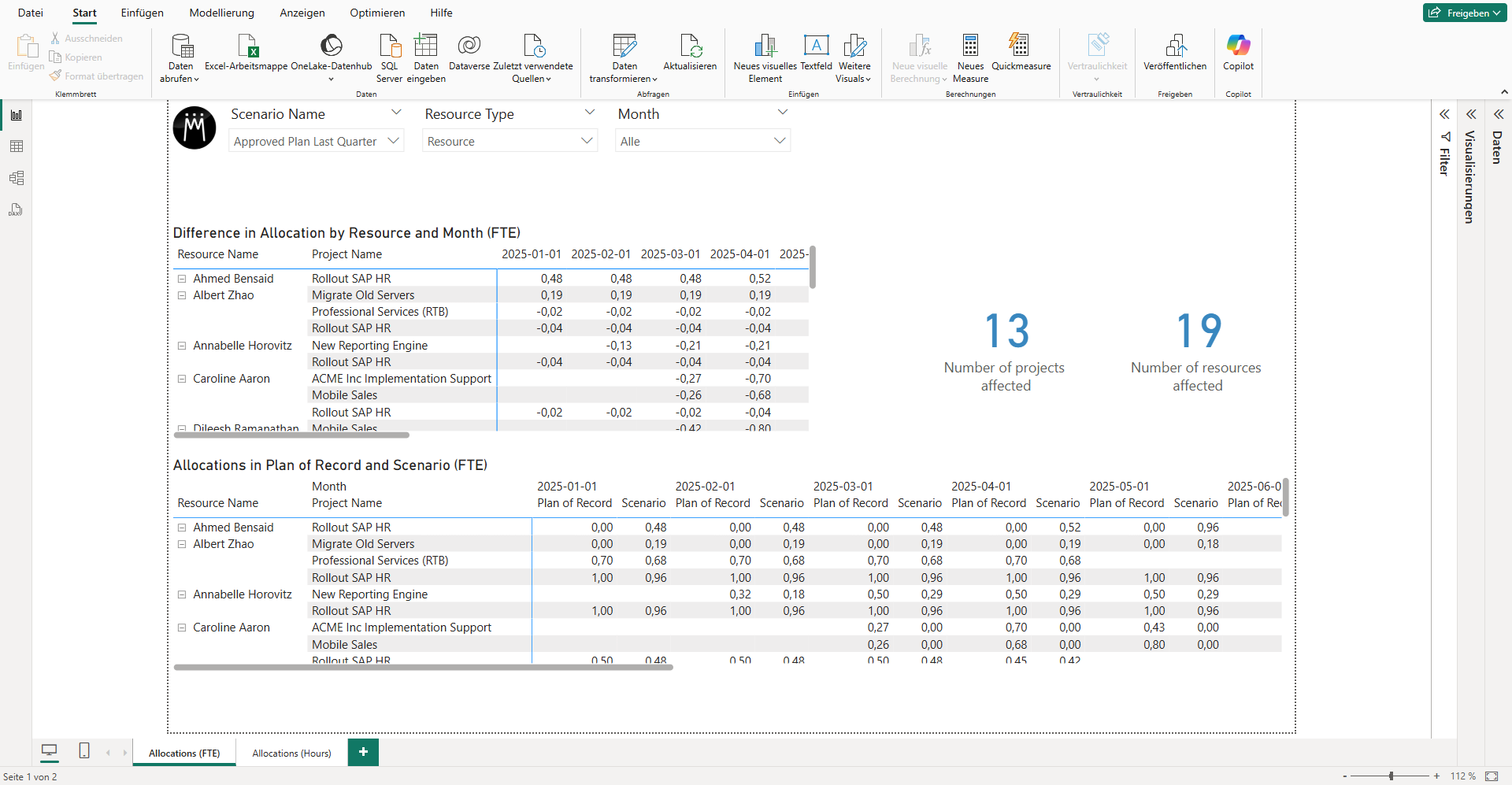Open the Anzeigen ribbon tab
This screenshot has height=785, width=1512.
click(x=302, y=13)
